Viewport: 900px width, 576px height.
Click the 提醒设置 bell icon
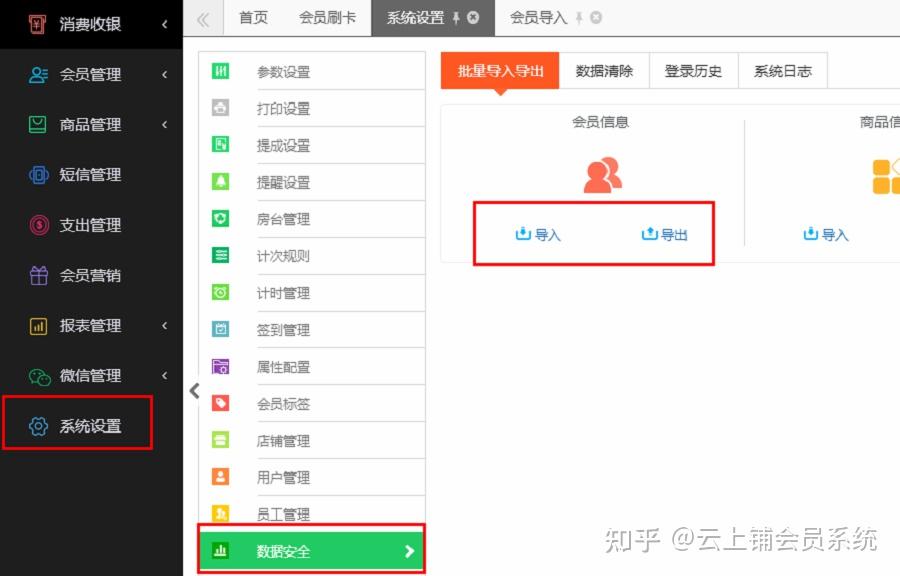220,181
